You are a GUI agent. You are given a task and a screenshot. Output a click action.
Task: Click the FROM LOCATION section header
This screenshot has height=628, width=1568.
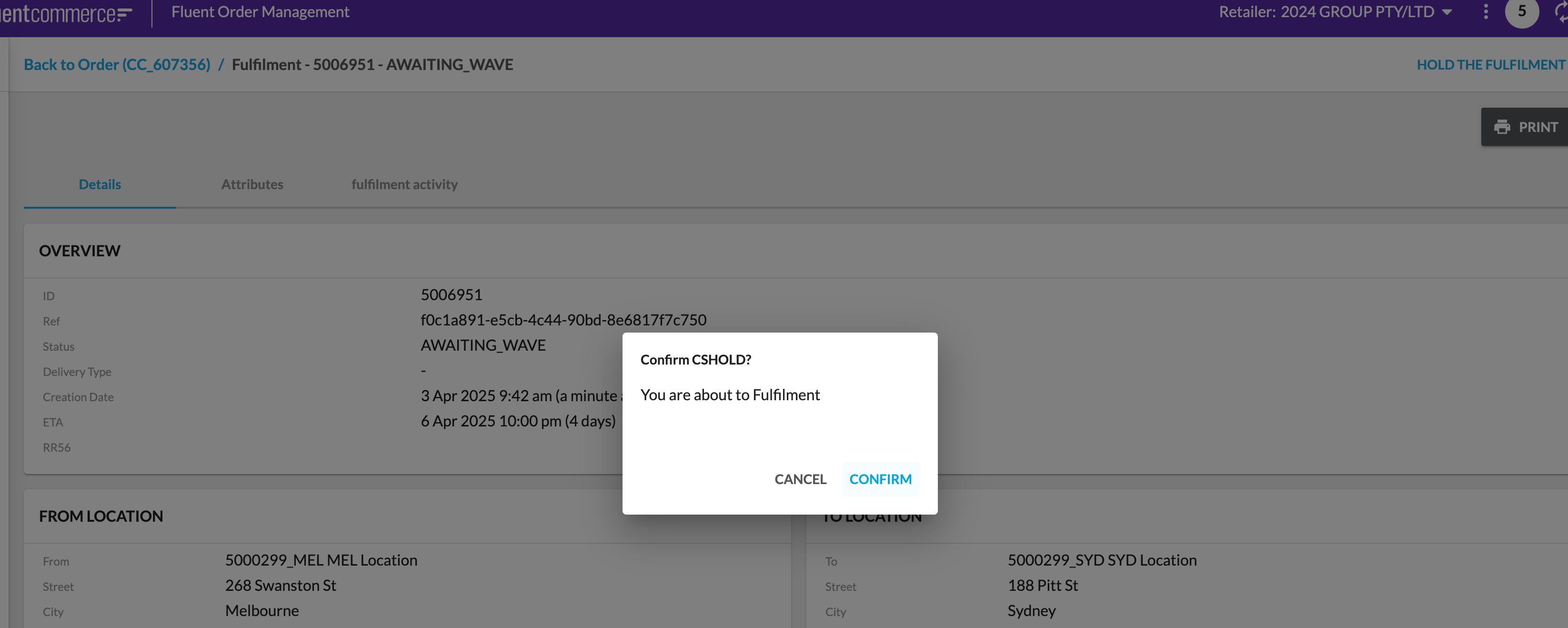pos(101,516)
